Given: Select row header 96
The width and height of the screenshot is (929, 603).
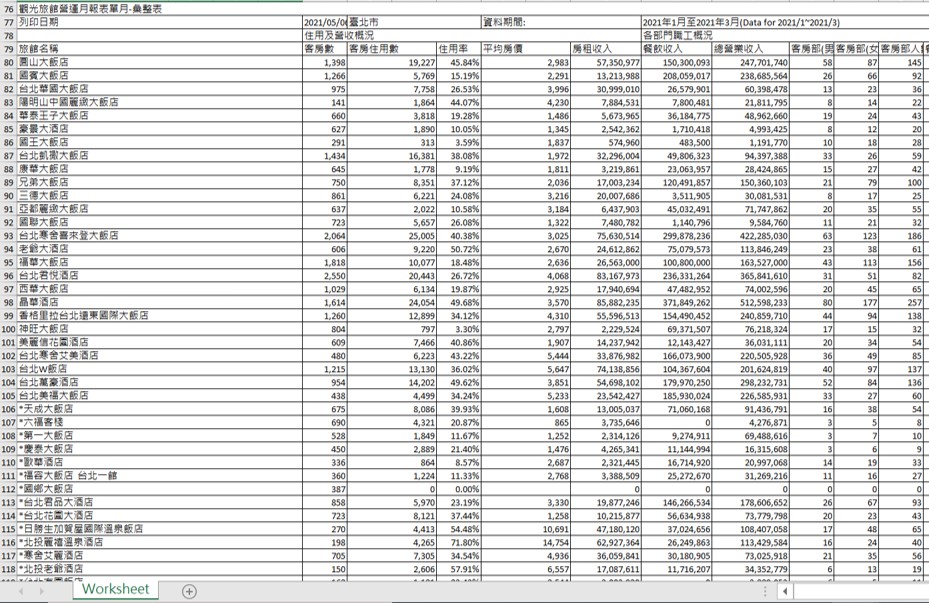Looking at the screenshot, I should pyautogui.click(x=8, y=275).
